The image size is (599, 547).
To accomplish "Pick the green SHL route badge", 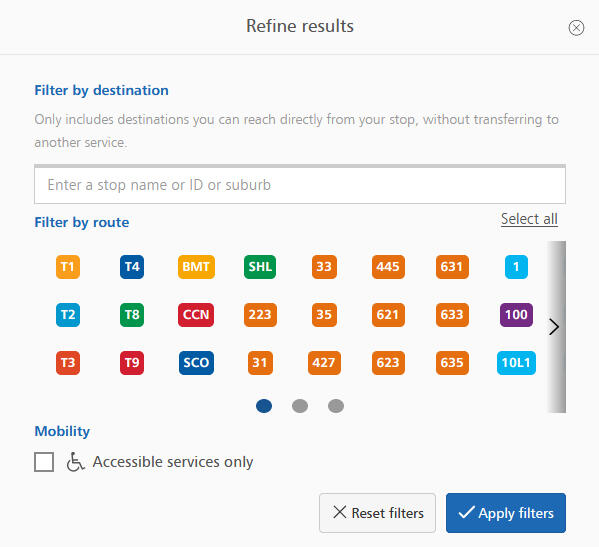I will click(260, 267).
